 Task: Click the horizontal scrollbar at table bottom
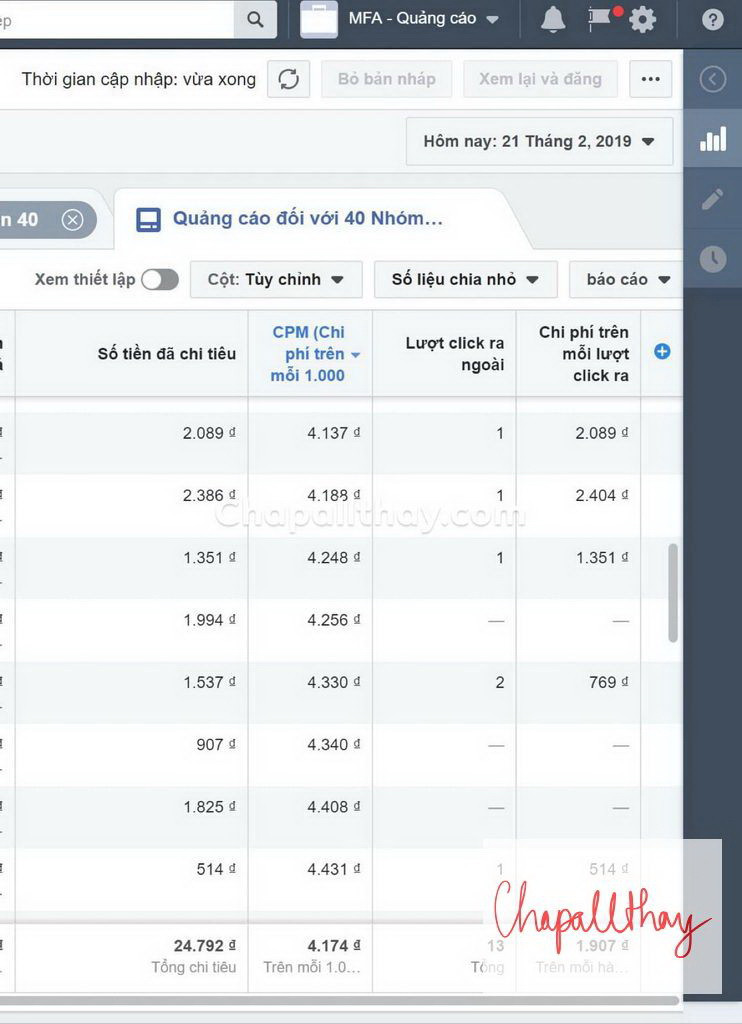pos(340,1000)
